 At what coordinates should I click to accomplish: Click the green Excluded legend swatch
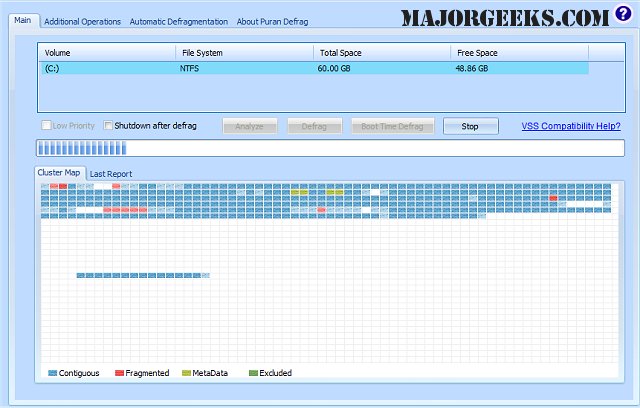click(x=253, y=373)
